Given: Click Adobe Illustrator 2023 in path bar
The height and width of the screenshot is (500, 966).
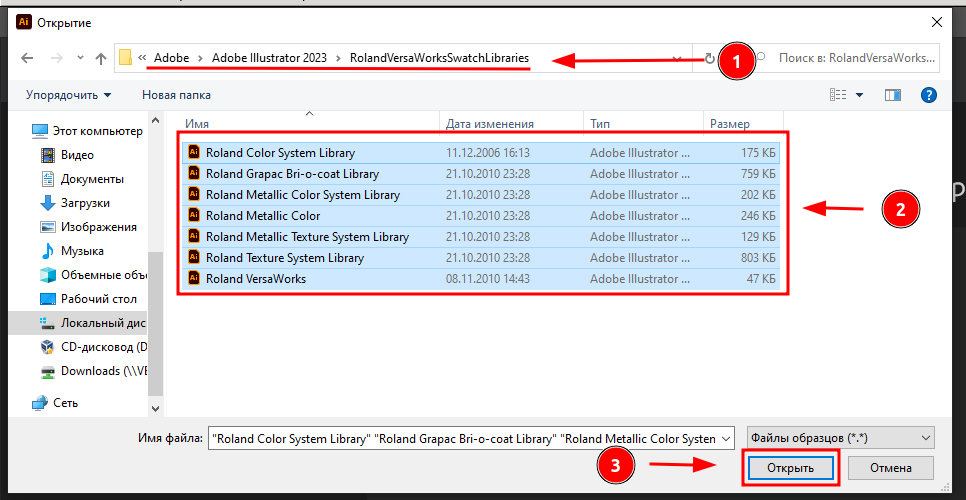Looking at the screenshot, I should click(x=274, y=58).
